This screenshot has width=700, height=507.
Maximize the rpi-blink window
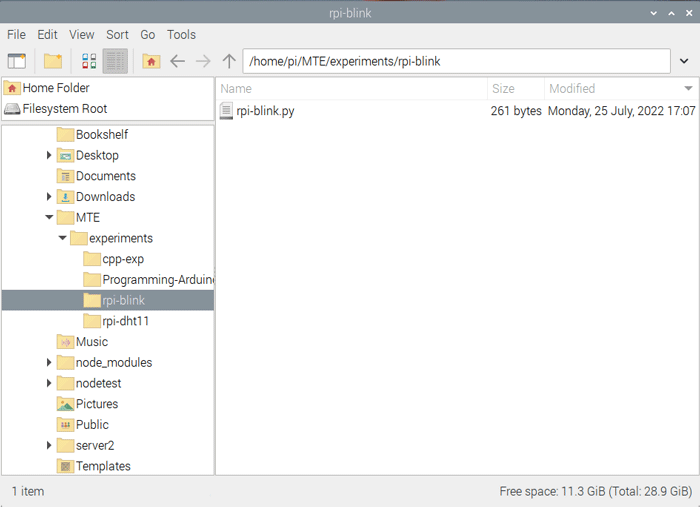(671, 13)
